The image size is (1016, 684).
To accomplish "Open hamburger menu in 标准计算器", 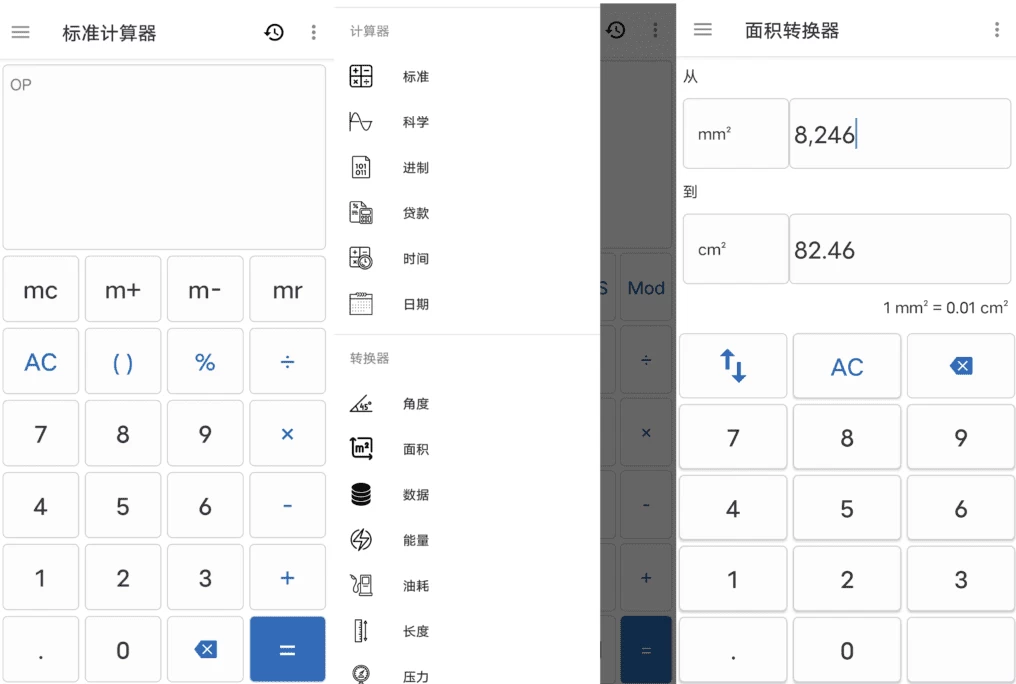I will click(20, 32).
